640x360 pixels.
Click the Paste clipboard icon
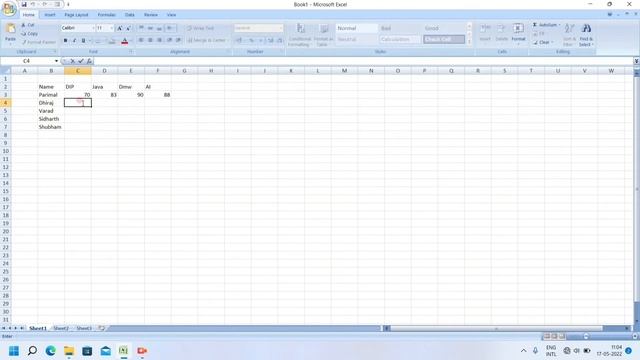[x=10, y=29]
